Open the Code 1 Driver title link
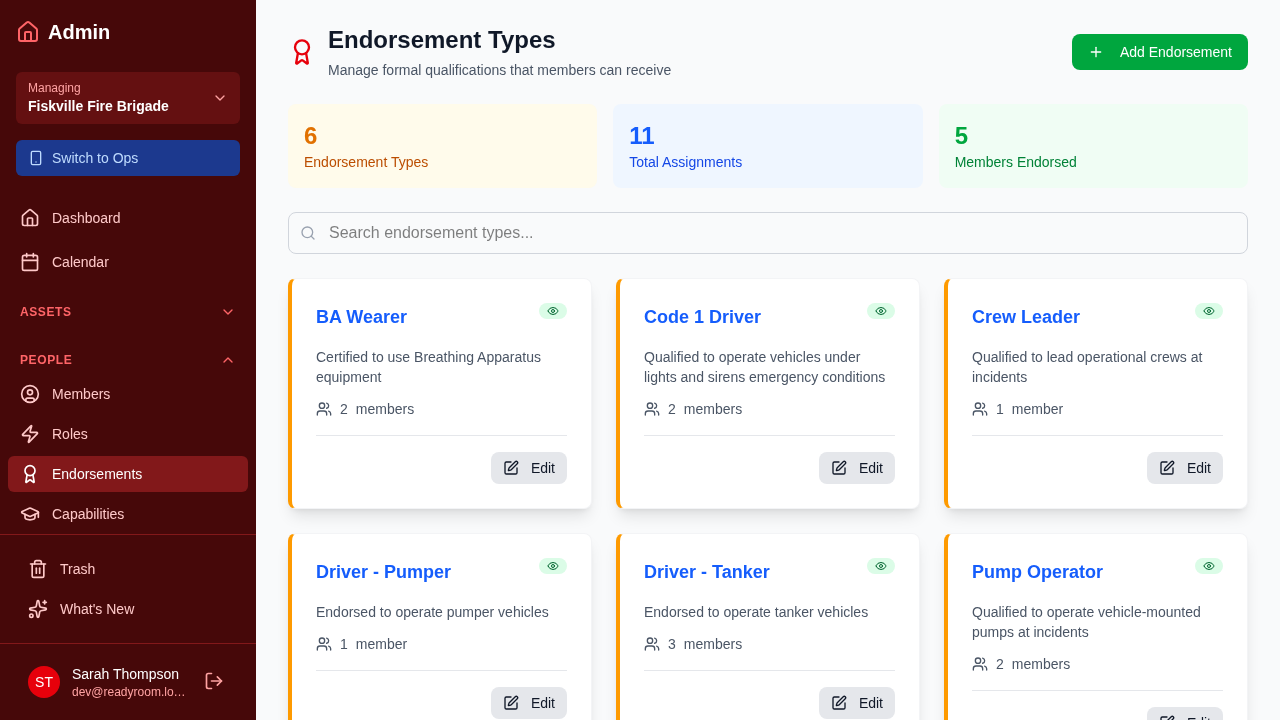 click(702, 317)
